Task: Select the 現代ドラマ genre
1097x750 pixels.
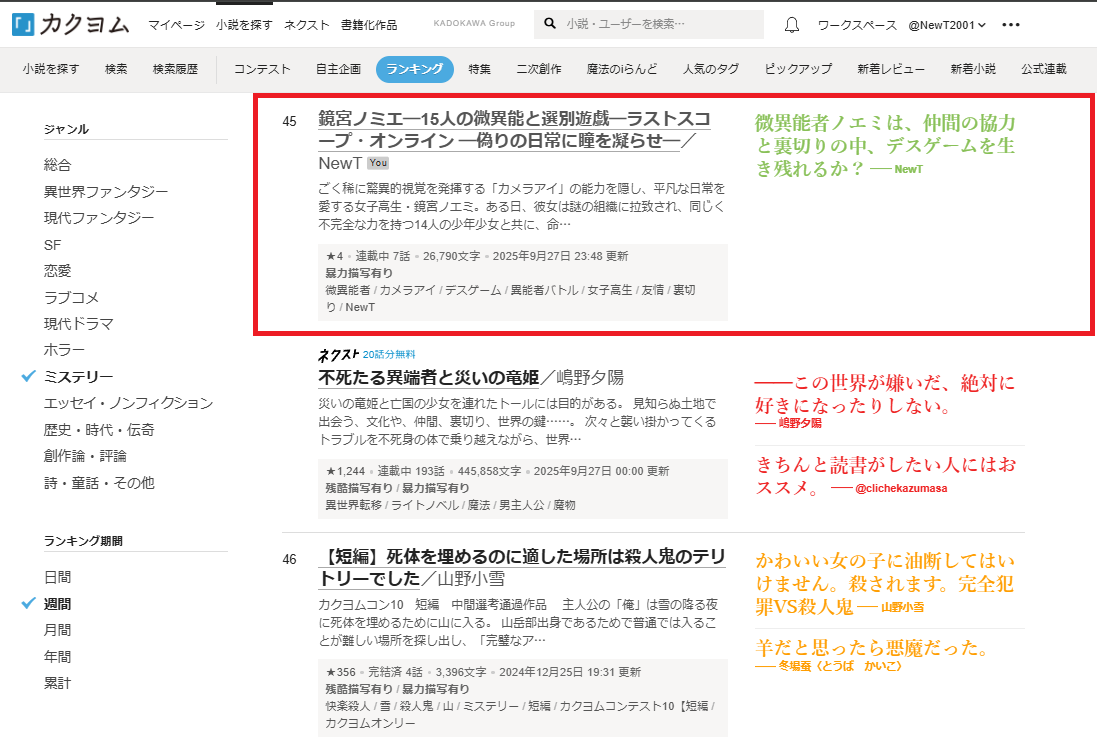Action: click(x=78, y=324)
